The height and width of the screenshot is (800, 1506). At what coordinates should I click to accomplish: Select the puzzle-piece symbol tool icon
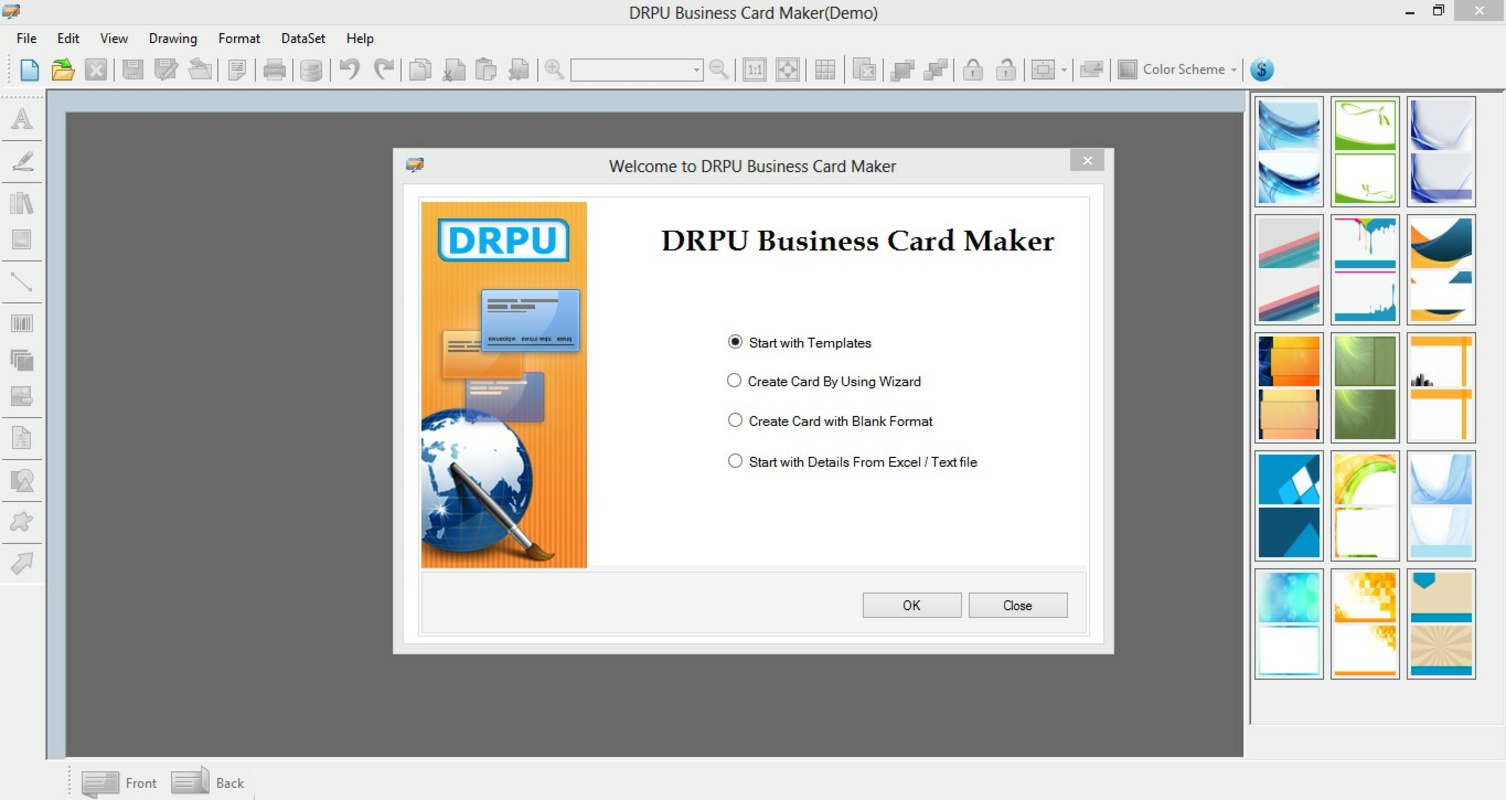pyautogui.click(x=22, y=521)
